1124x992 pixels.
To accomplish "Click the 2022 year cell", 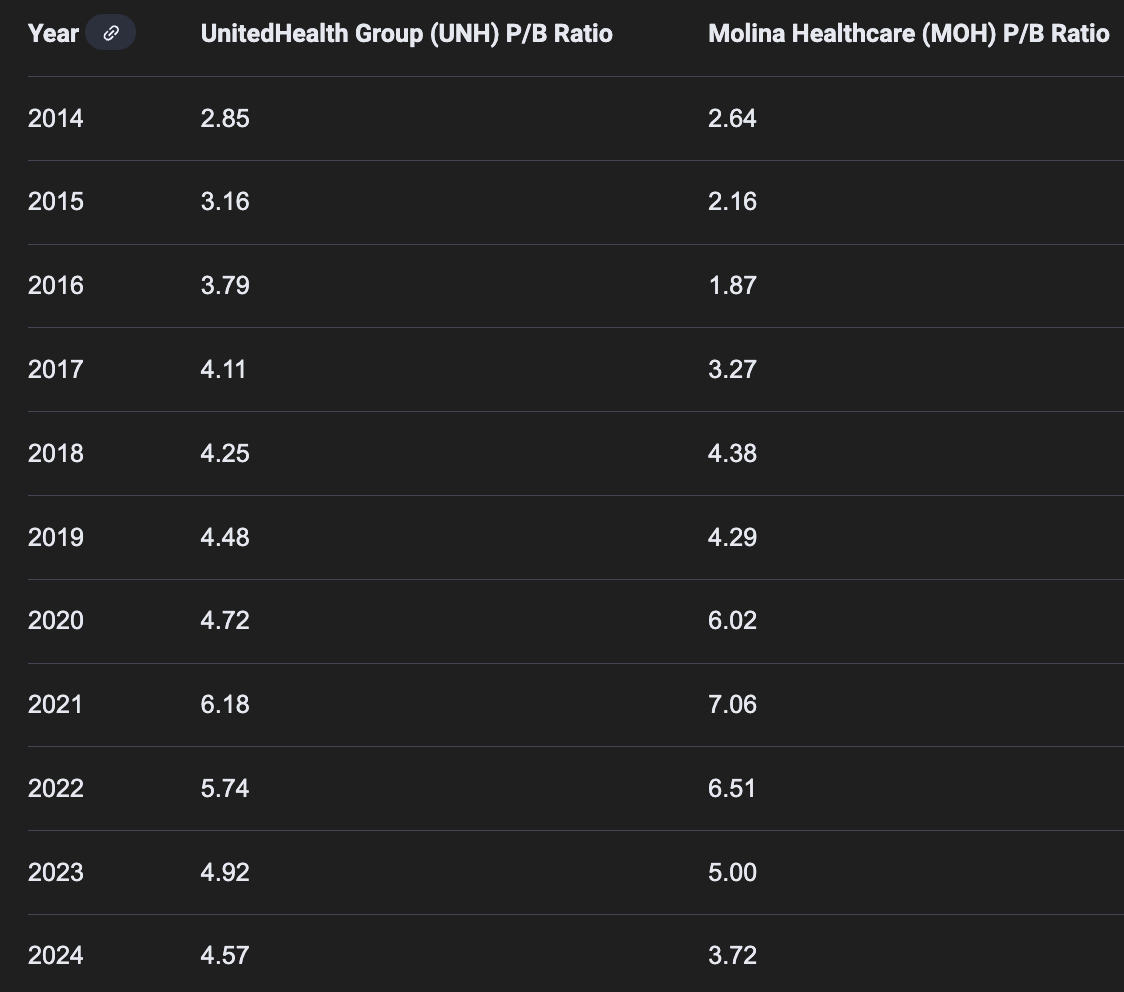I will click(56, 788).
